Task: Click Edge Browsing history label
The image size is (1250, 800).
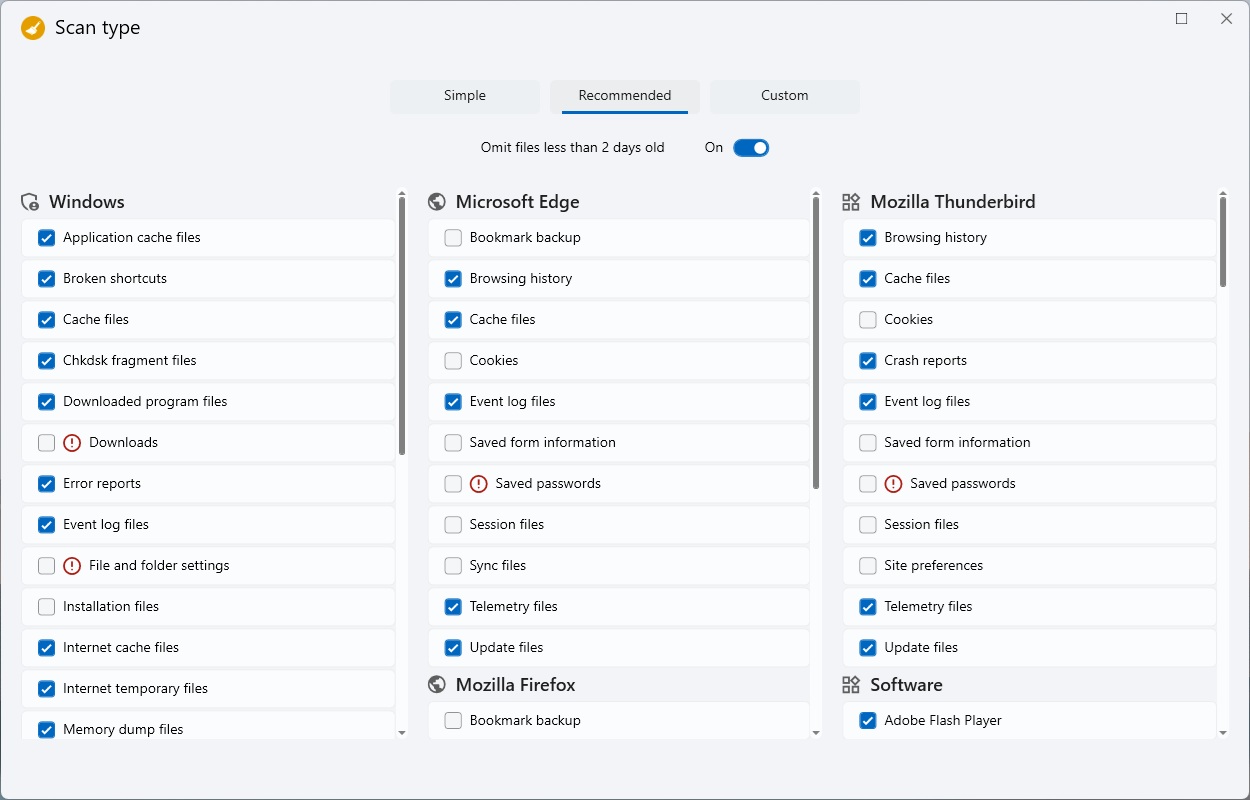Action: 521,279
